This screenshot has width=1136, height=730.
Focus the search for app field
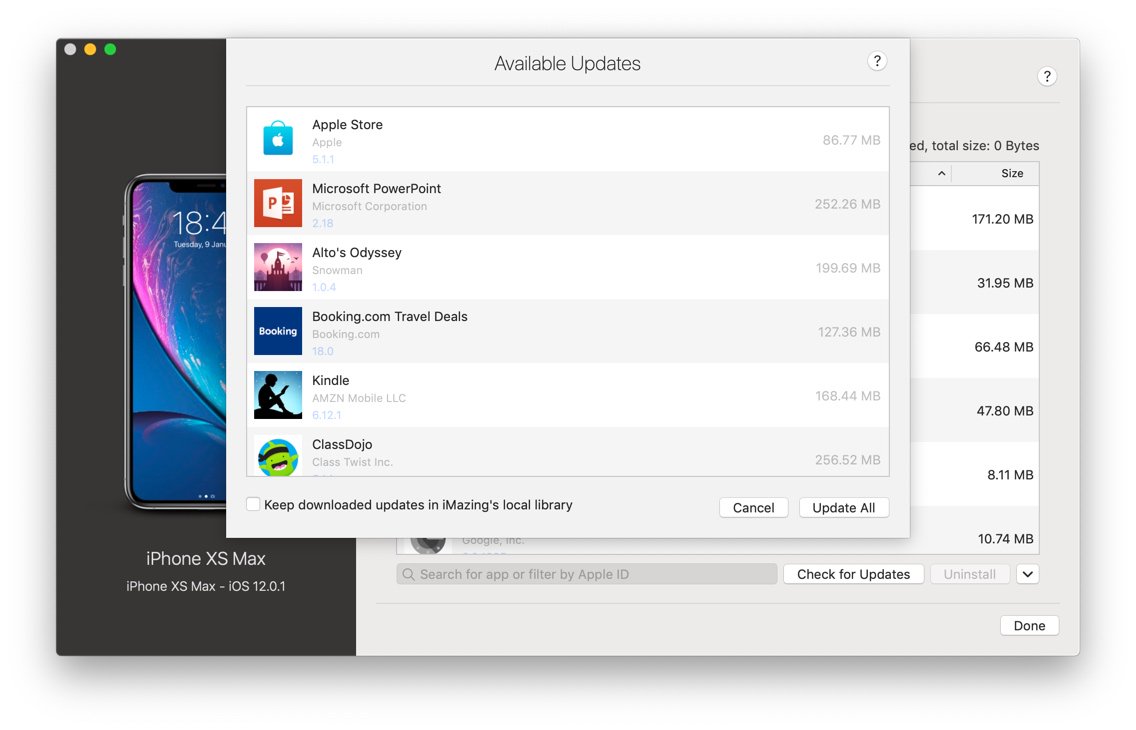click(x=587, y=574)
